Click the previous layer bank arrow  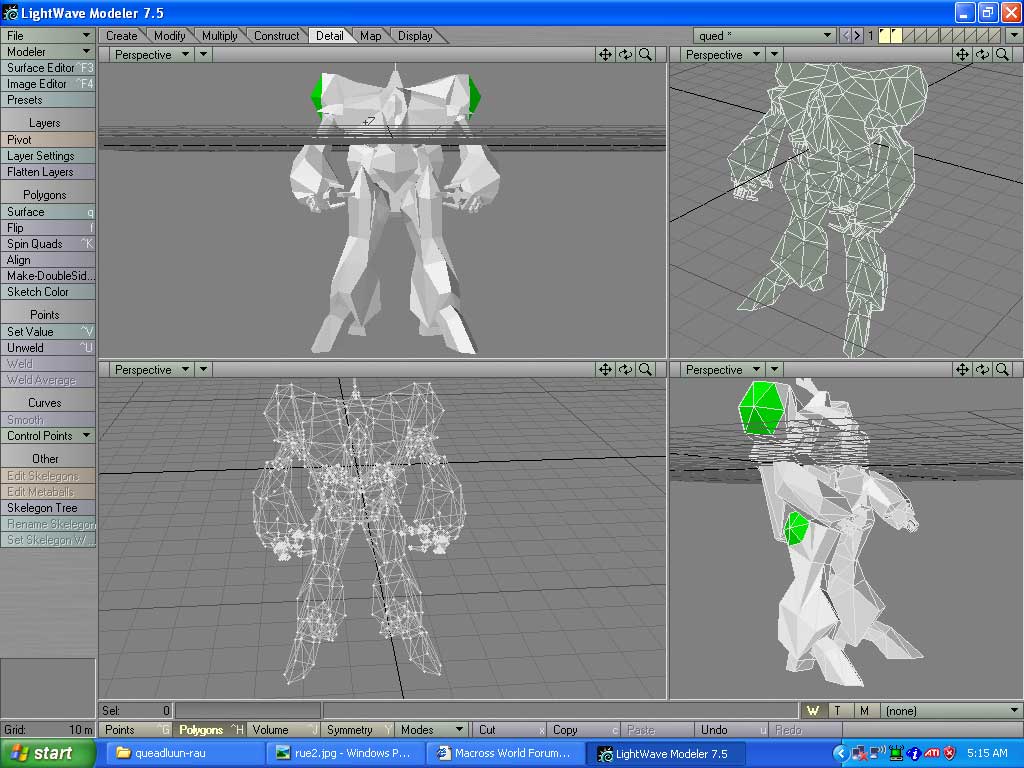[x=845, y=35]
